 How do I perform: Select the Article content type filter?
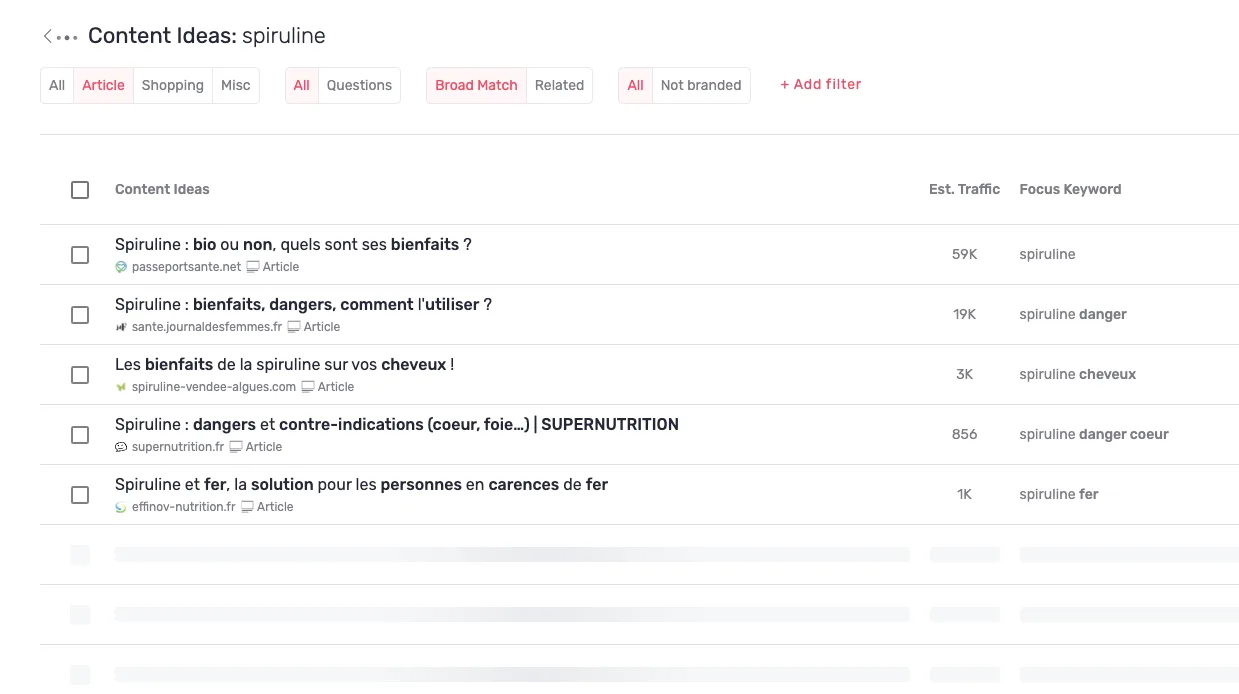(x=103, y=85)
